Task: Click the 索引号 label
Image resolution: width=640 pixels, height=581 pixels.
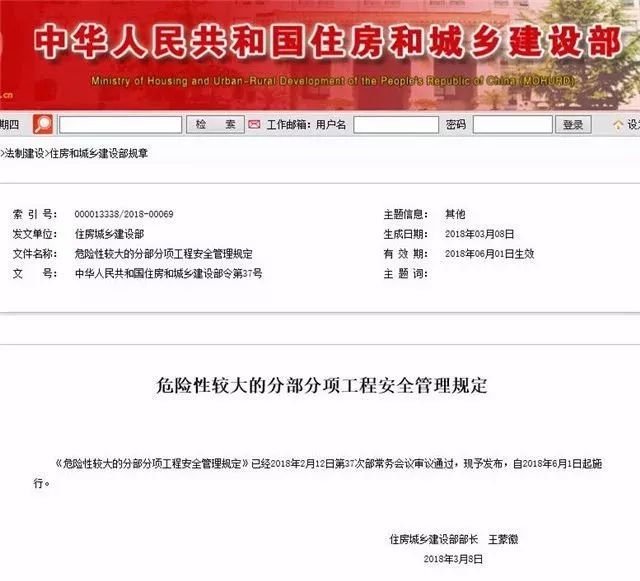Action: tap(35, 214)
